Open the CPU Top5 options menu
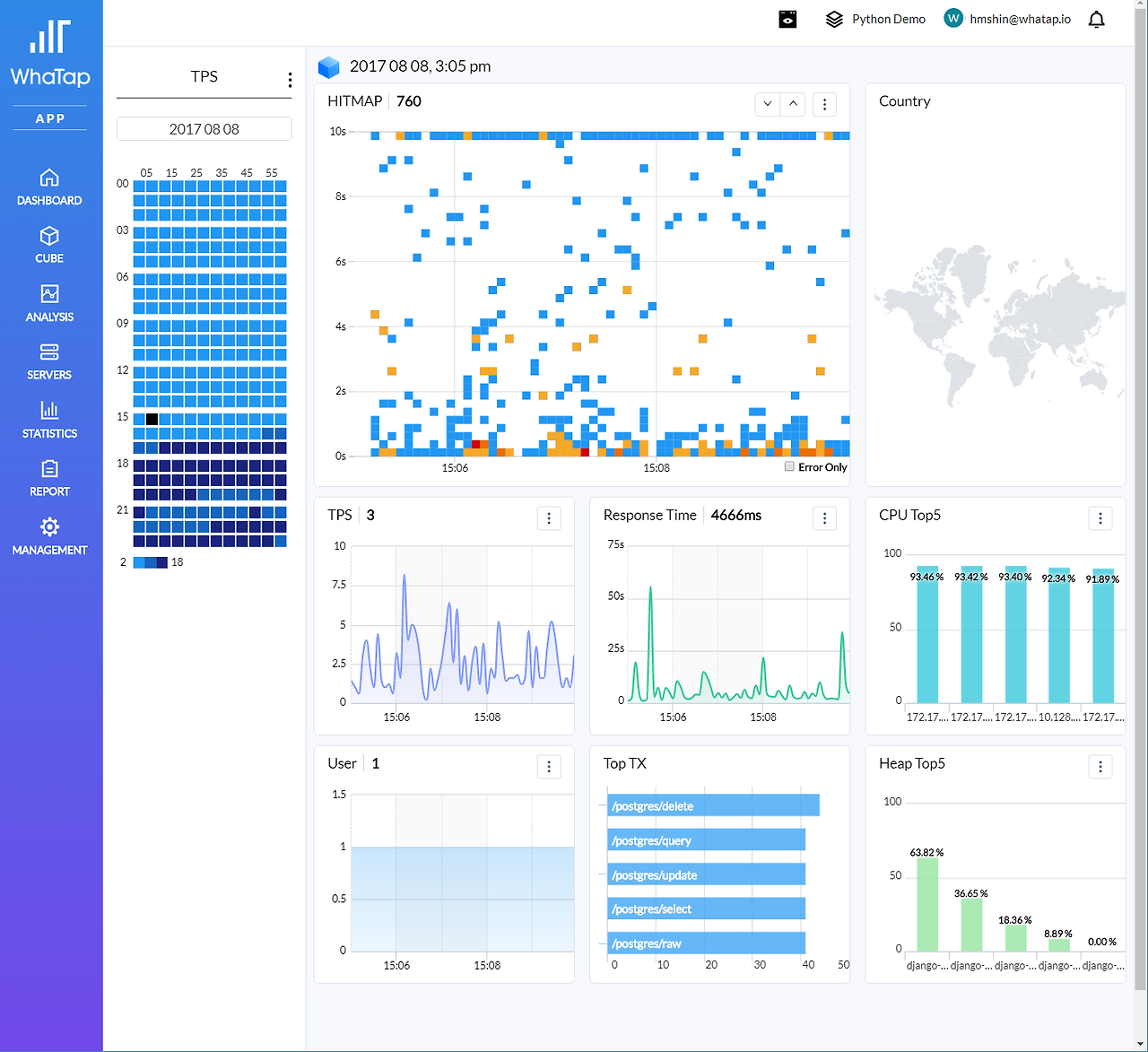The width and height of the screenshot is (1148, 1052). click(x=1100, y=518)
